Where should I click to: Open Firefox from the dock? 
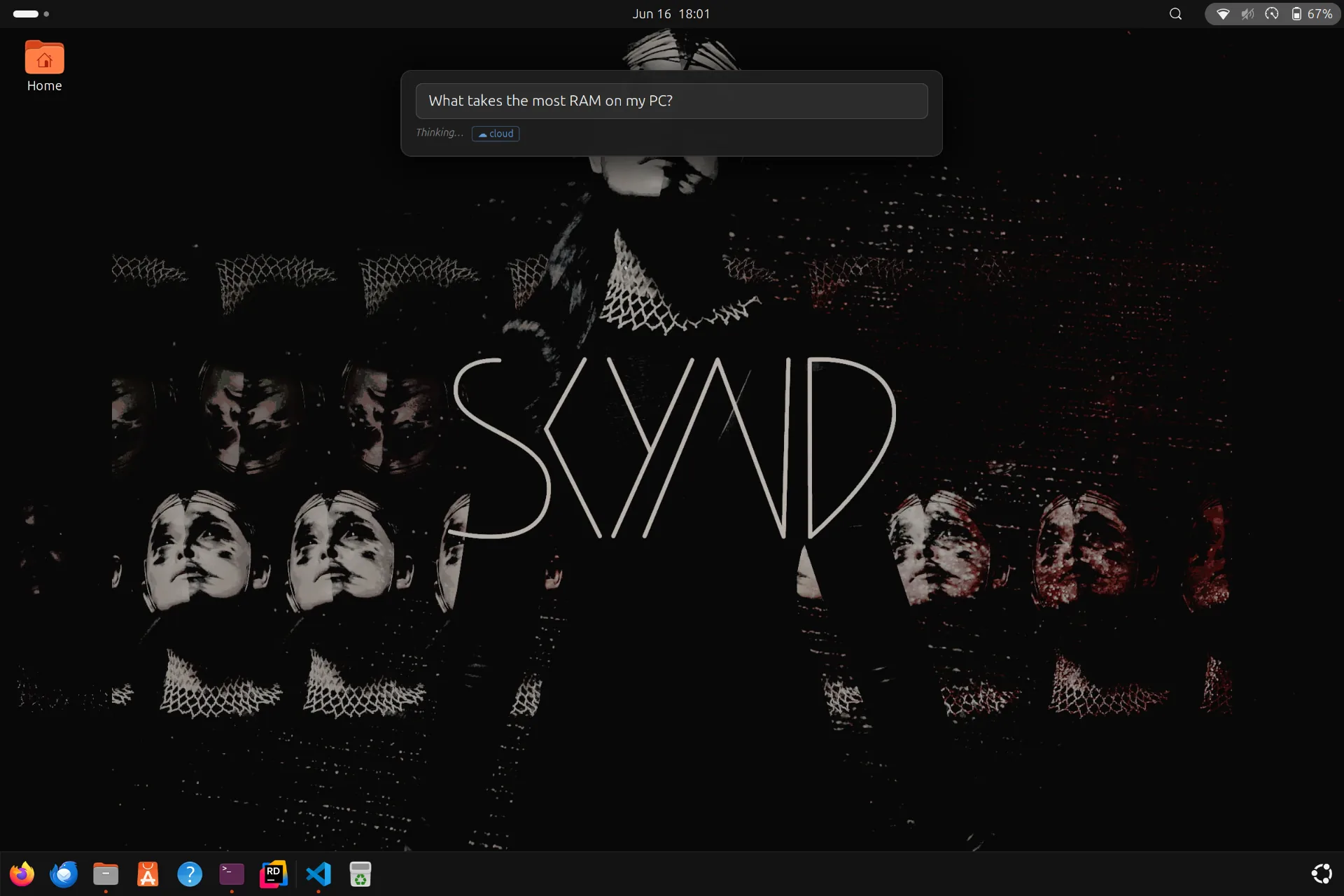[x=22, y=874]
